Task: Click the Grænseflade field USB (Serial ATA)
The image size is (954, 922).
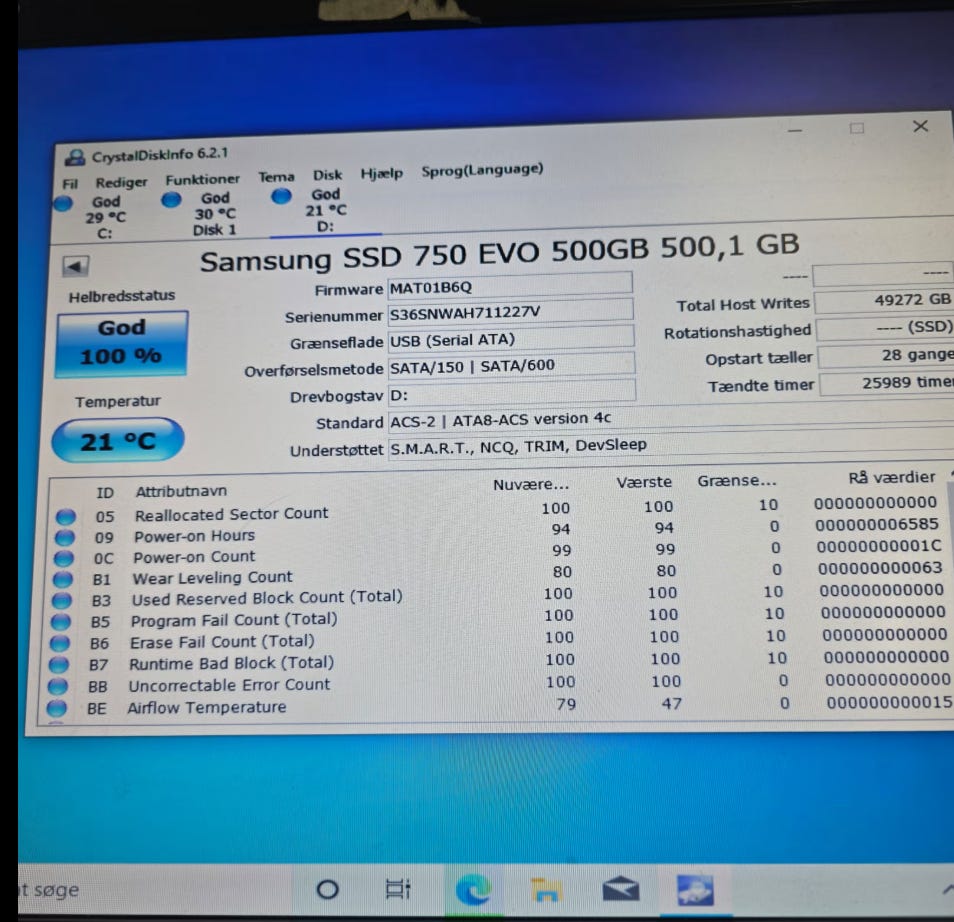Action: [x=511, y=338]
